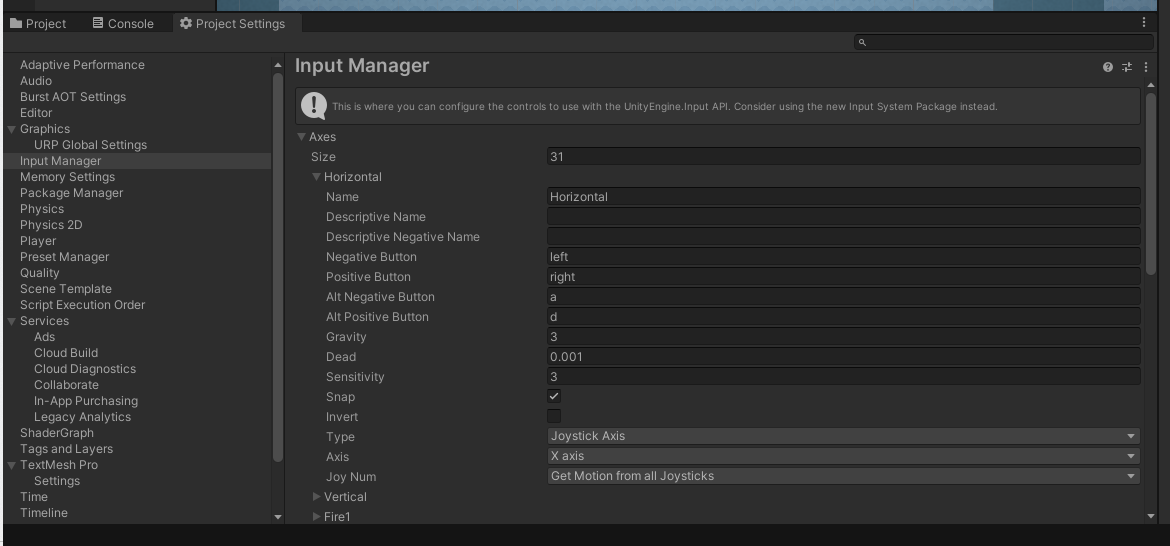Open TextMesh Pro Settings entry
1170x546 pixels.
pos(57,481)
